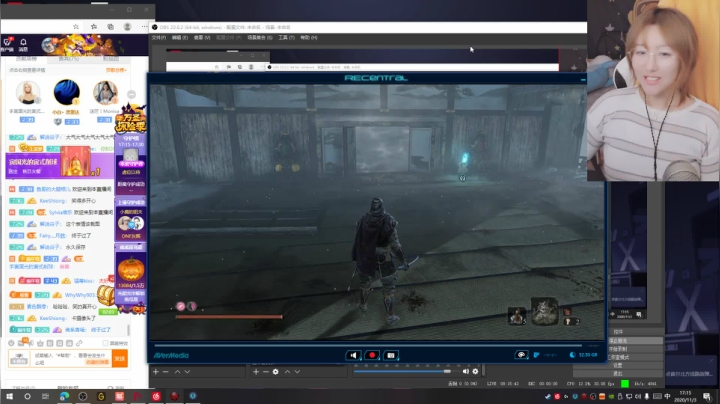The image size is (720, 404).
Task: Add a source with OBS sources plus button
Action: [x=256, y=371]
